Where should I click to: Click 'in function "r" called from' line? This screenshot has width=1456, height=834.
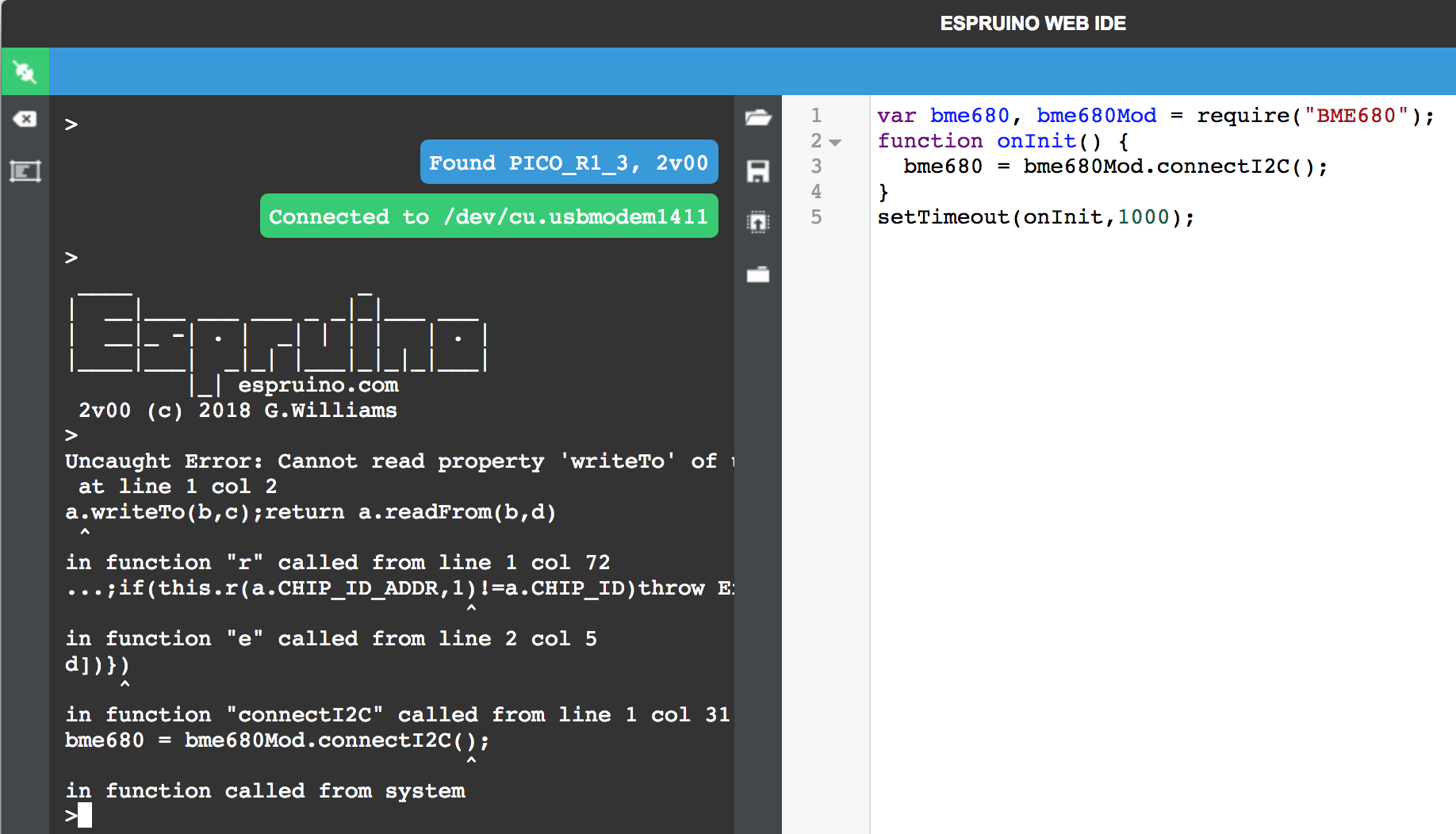click(x=337, y=563)
